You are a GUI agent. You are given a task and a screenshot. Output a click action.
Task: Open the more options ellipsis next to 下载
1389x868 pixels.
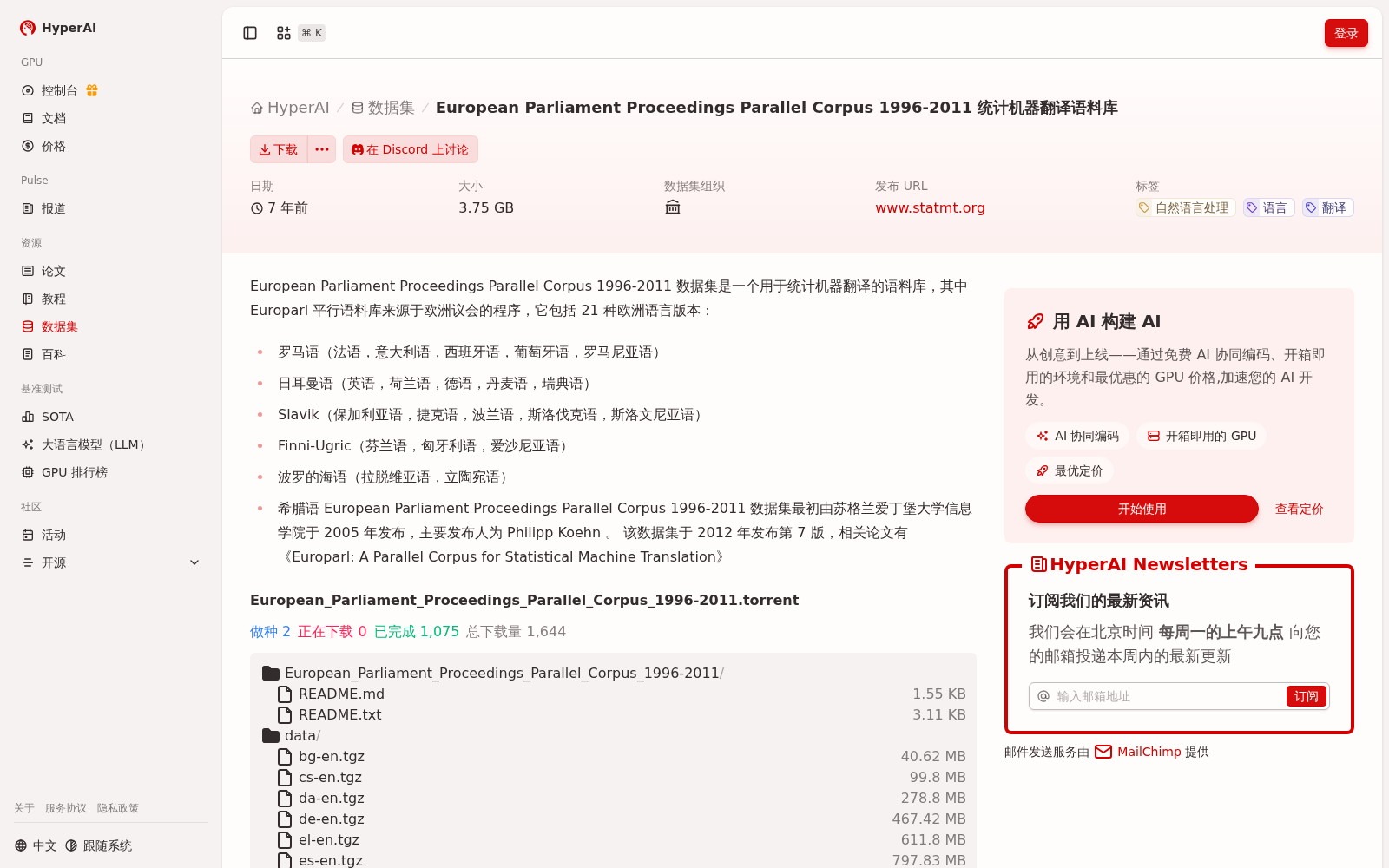click(x=322, y=149)
